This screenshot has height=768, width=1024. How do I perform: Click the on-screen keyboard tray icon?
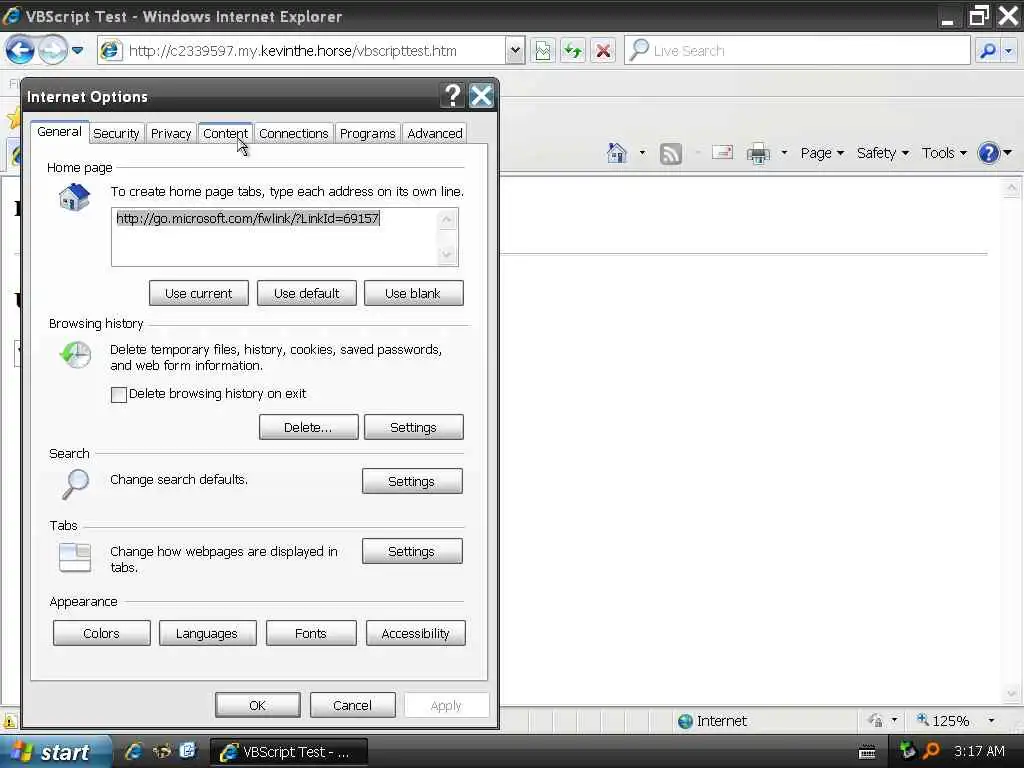867,753
